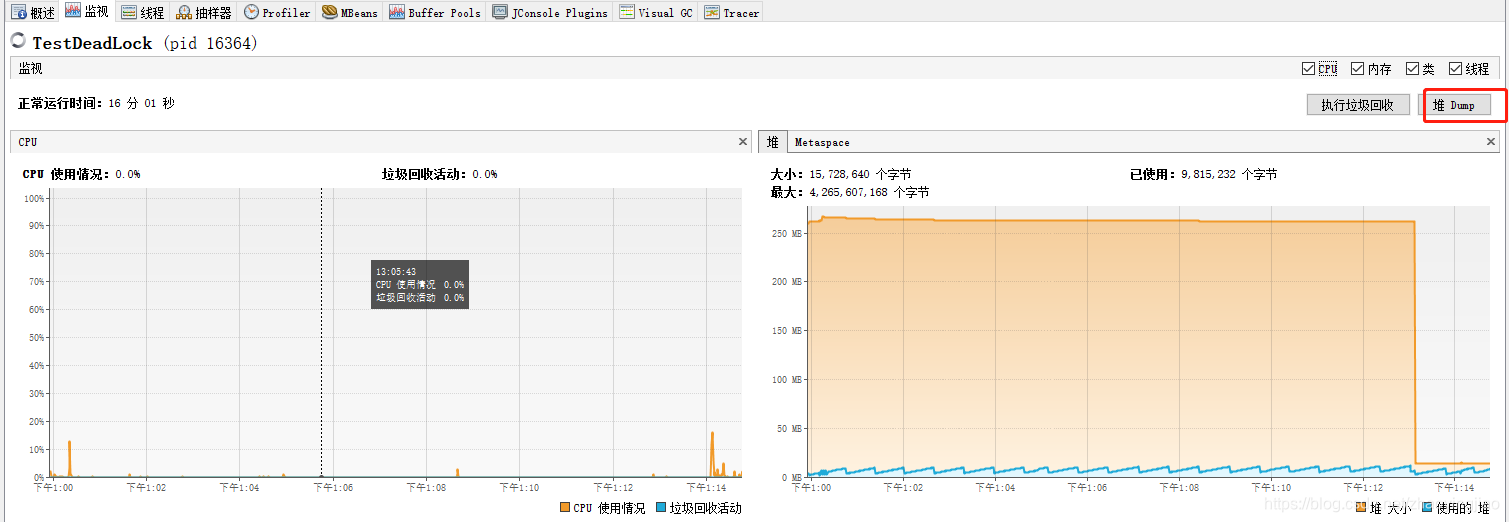Switch to the Profiler tab

[x=277, y=13]
